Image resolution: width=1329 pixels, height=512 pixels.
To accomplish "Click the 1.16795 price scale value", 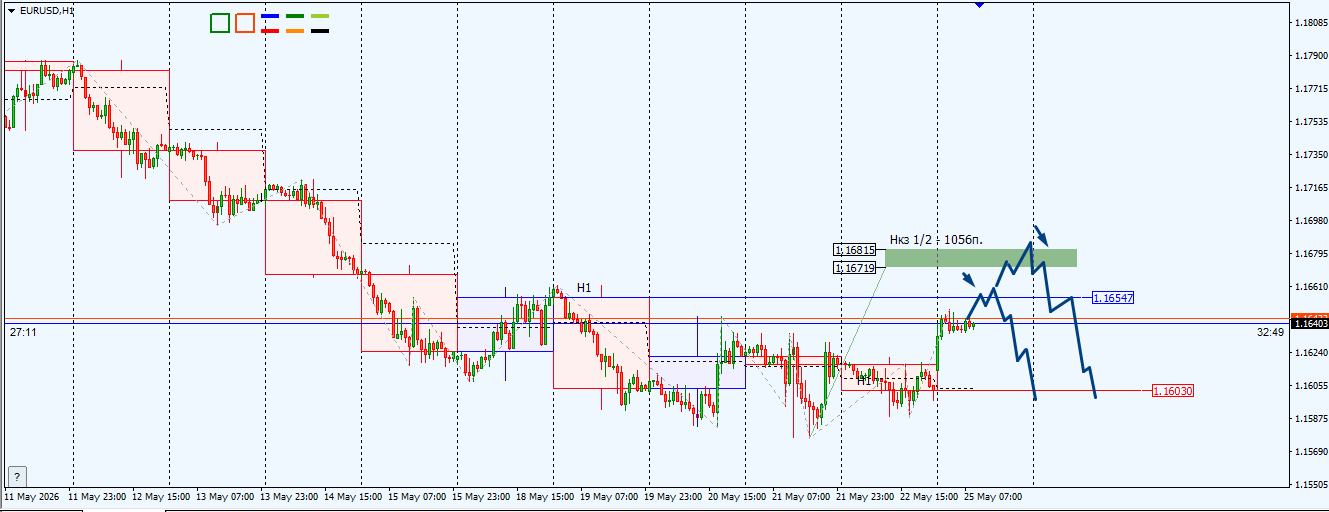I will pyautogui.click(x=1310, y=253).
